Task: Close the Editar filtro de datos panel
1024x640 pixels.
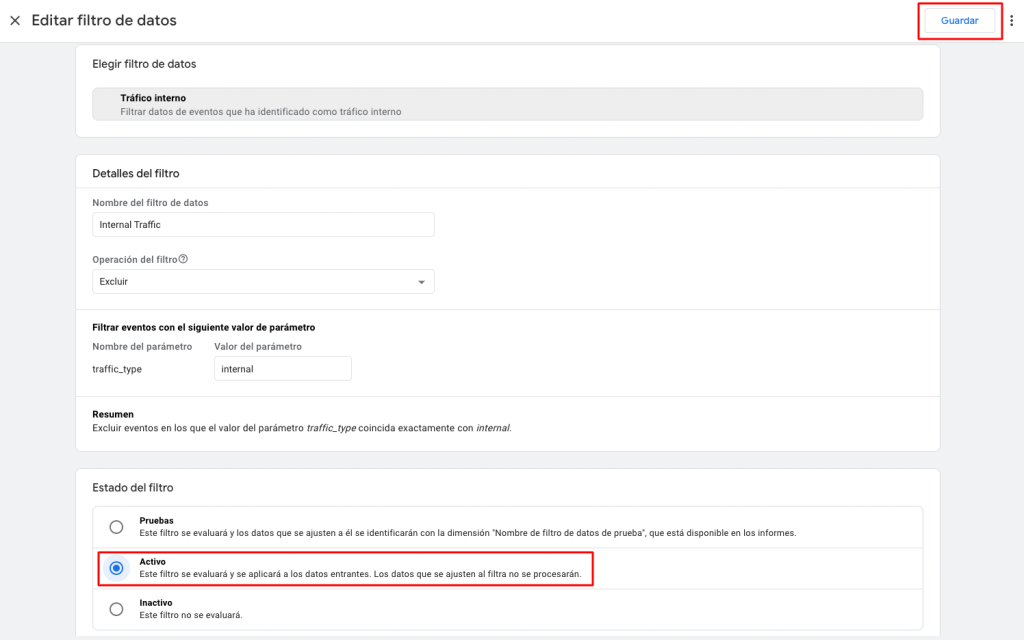Action: pyautogui.click(x=15, y=21)
